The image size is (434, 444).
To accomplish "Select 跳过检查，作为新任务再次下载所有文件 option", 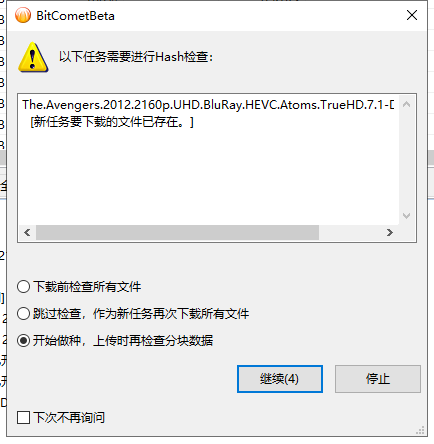I will click(x=23, y=314).
